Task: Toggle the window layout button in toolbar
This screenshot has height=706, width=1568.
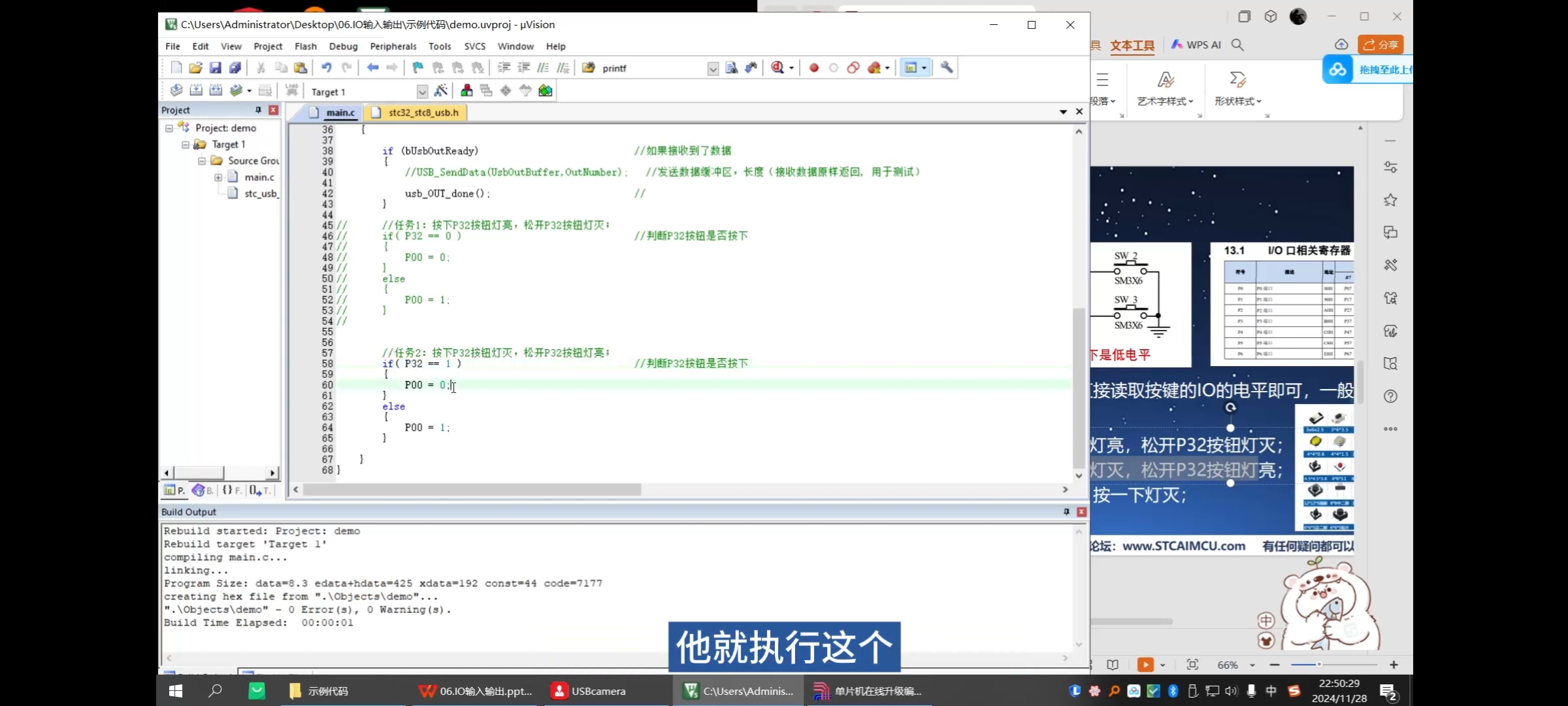Action: tap(911, 67)
